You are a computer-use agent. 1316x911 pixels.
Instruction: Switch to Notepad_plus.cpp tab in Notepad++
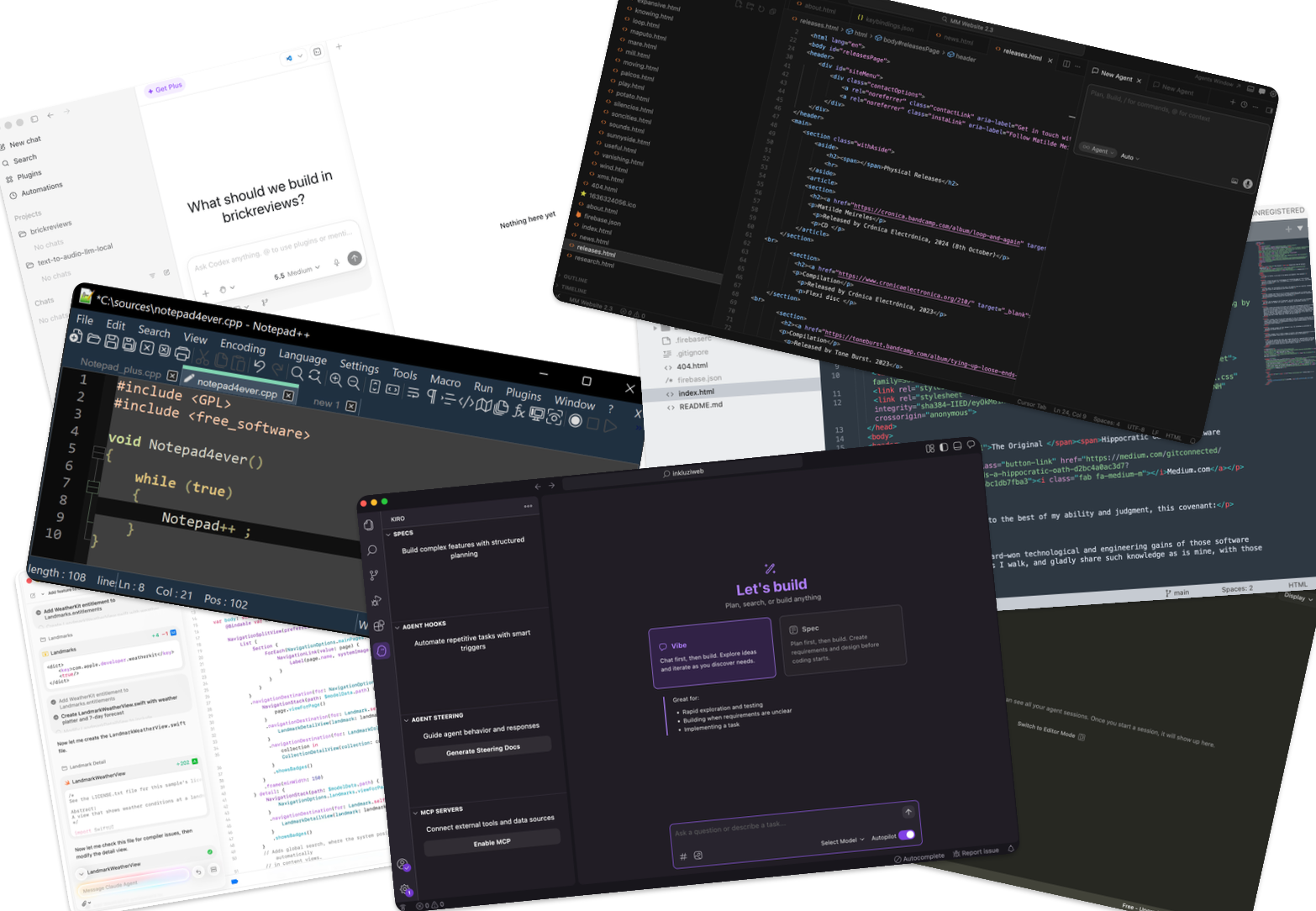click(x=121, y=368)
